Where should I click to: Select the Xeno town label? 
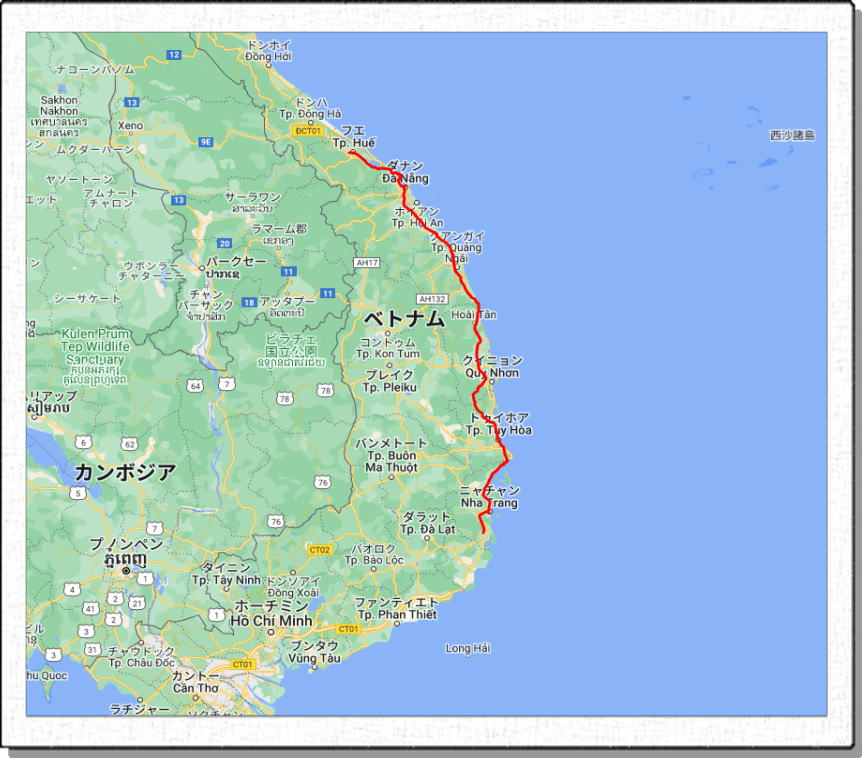point(130,125)
